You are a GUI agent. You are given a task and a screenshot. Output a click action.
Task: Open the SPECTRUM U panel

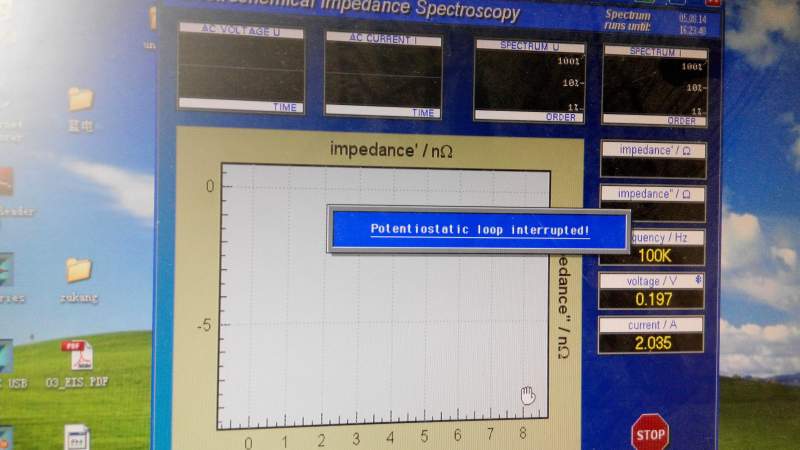click(530, 81)
